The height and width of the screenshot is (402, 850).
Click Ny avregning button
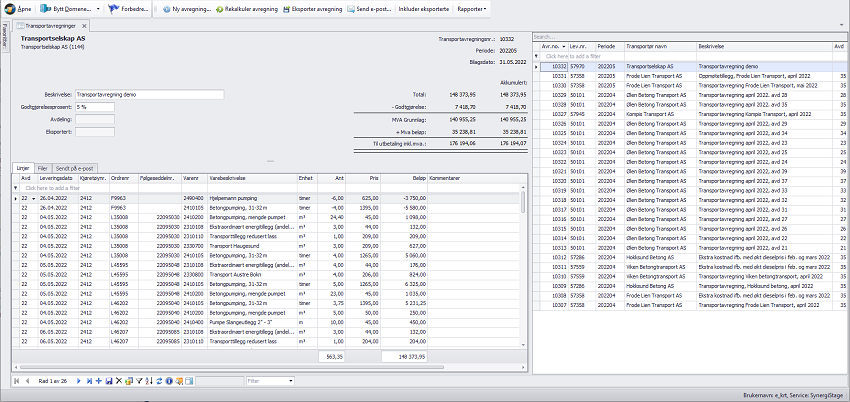pos(188,9)
